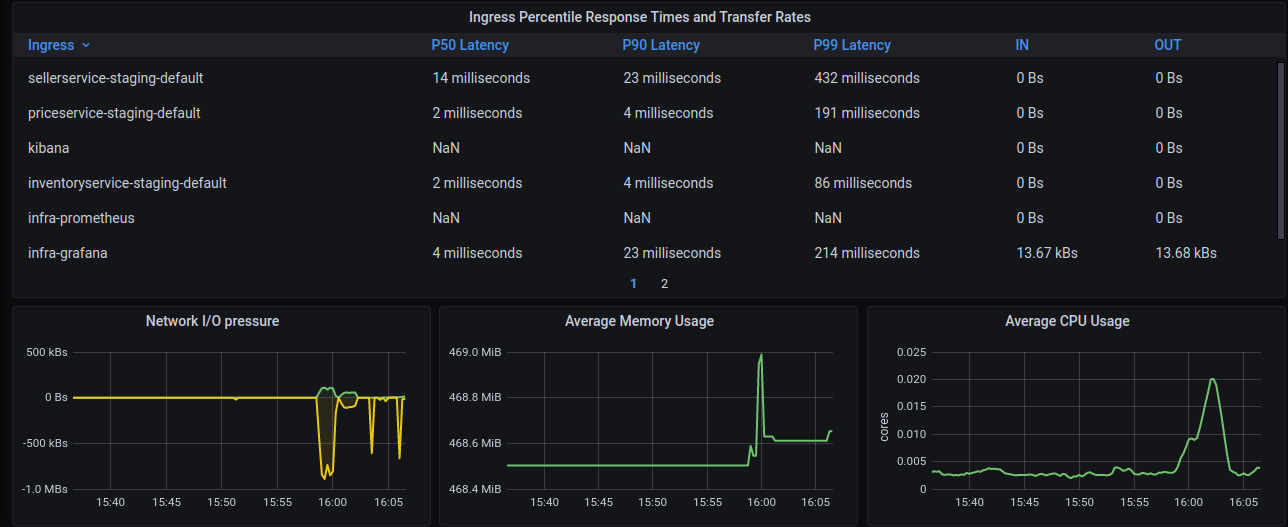Sort by P99 Latency column header
Screen dimensions: 1288x527
pos(852,45)
